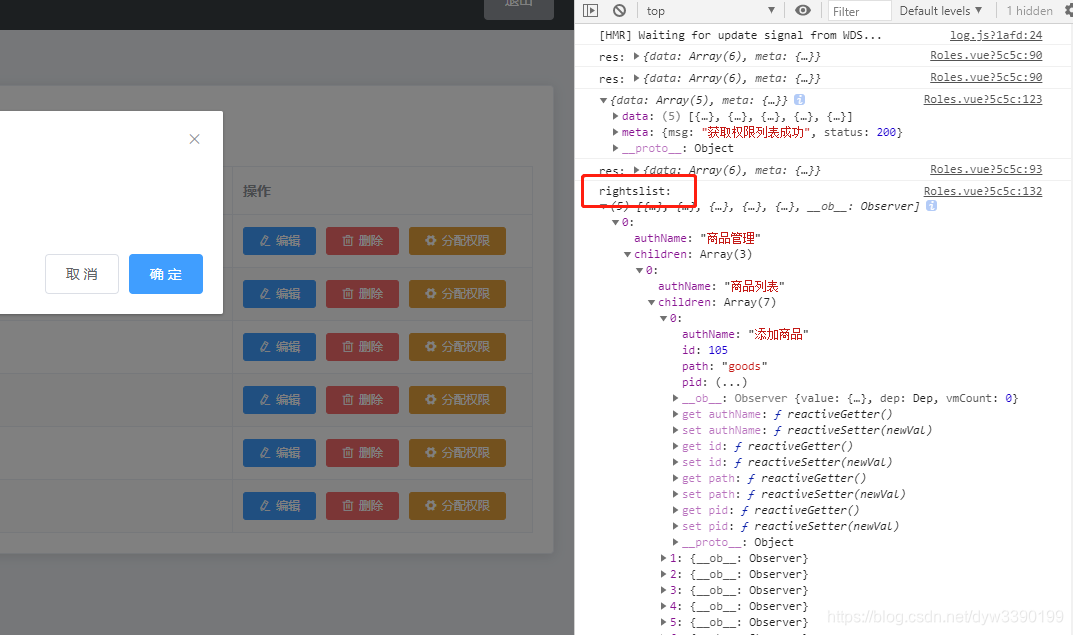The width and height of the screenshot is (1073, 635).
Task: Collapse children: Array(3) node
Action: coord(627,255)
